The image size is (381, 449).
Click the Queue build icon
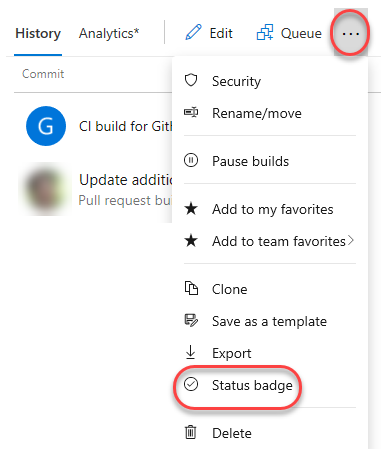coord(265,32)
